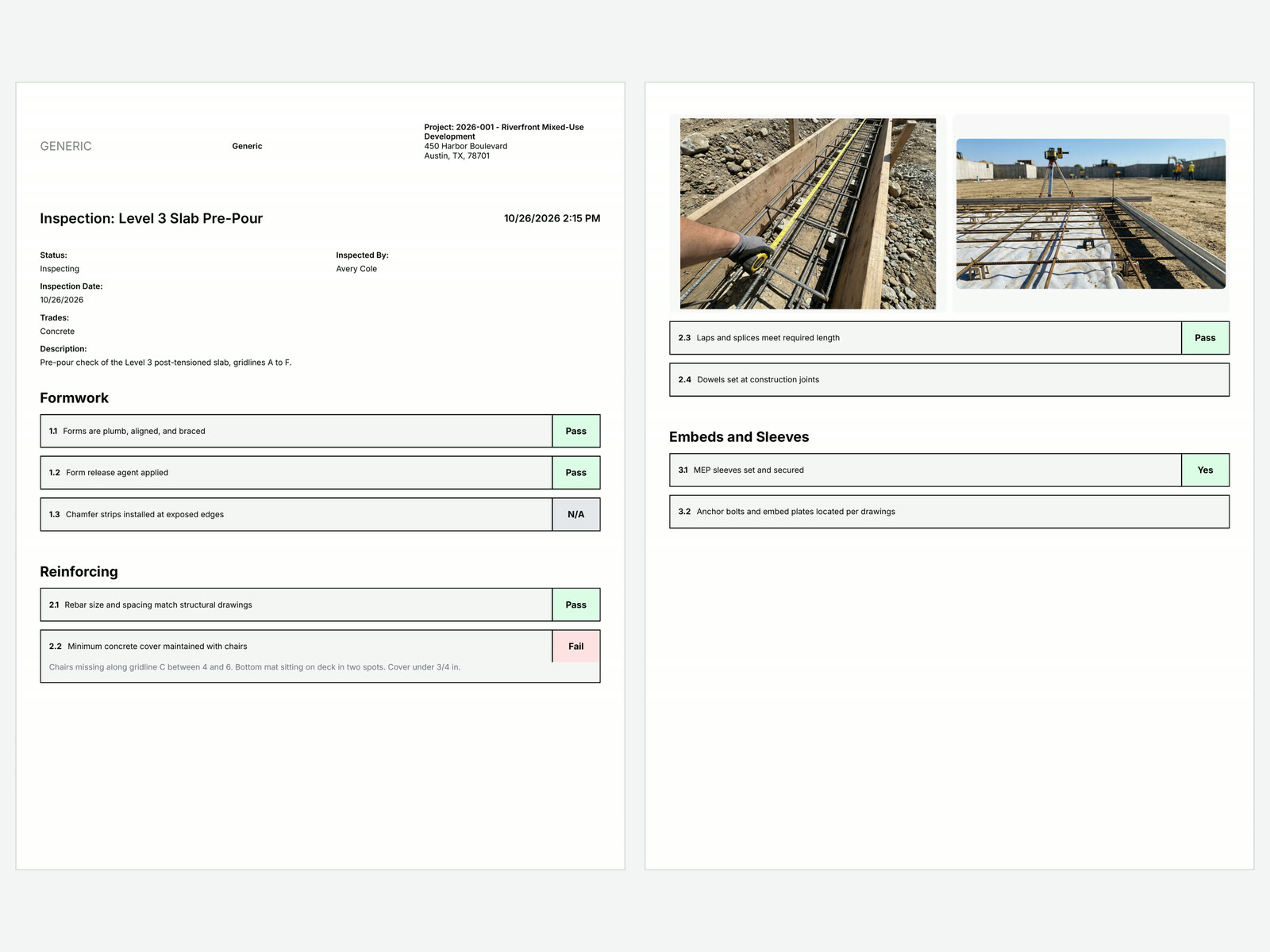Click the bold 'Generic' company name
Image resolution: width=1270 pixels, height=952 pixels.
point(247,146)
